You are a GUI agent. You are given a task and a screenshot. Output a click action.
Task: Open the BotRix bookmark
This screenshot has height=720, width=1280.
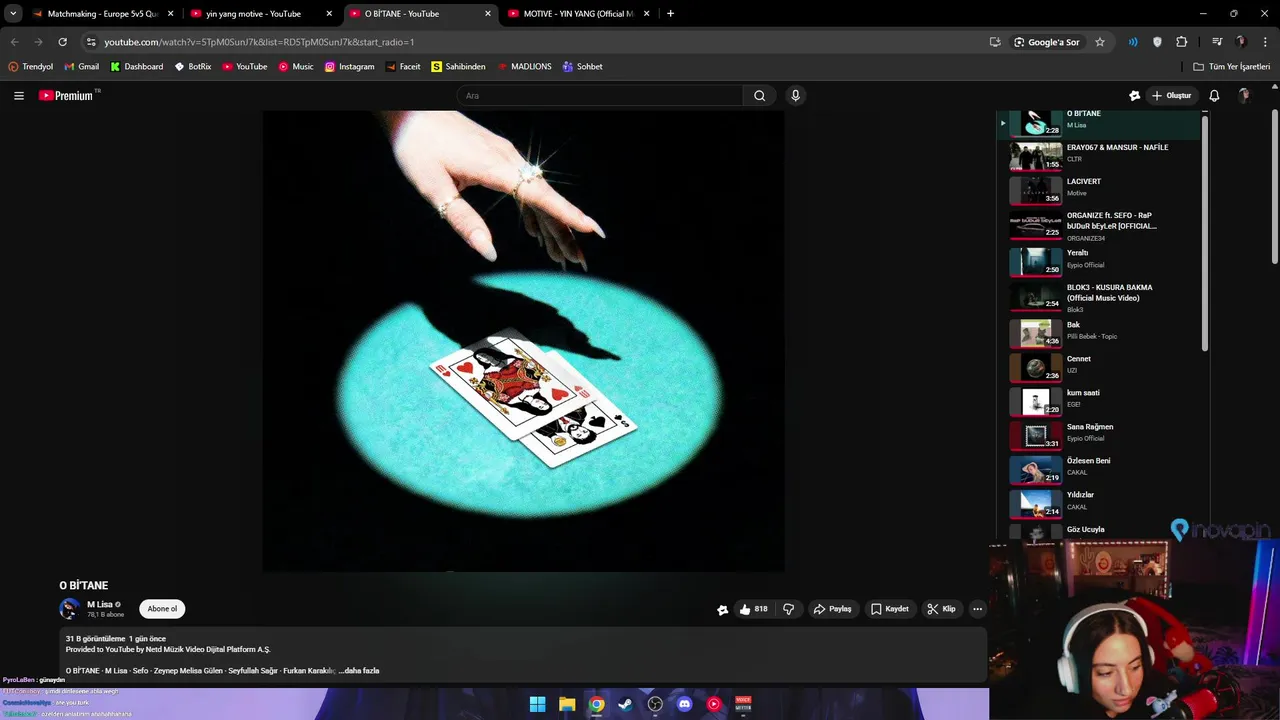192,67
